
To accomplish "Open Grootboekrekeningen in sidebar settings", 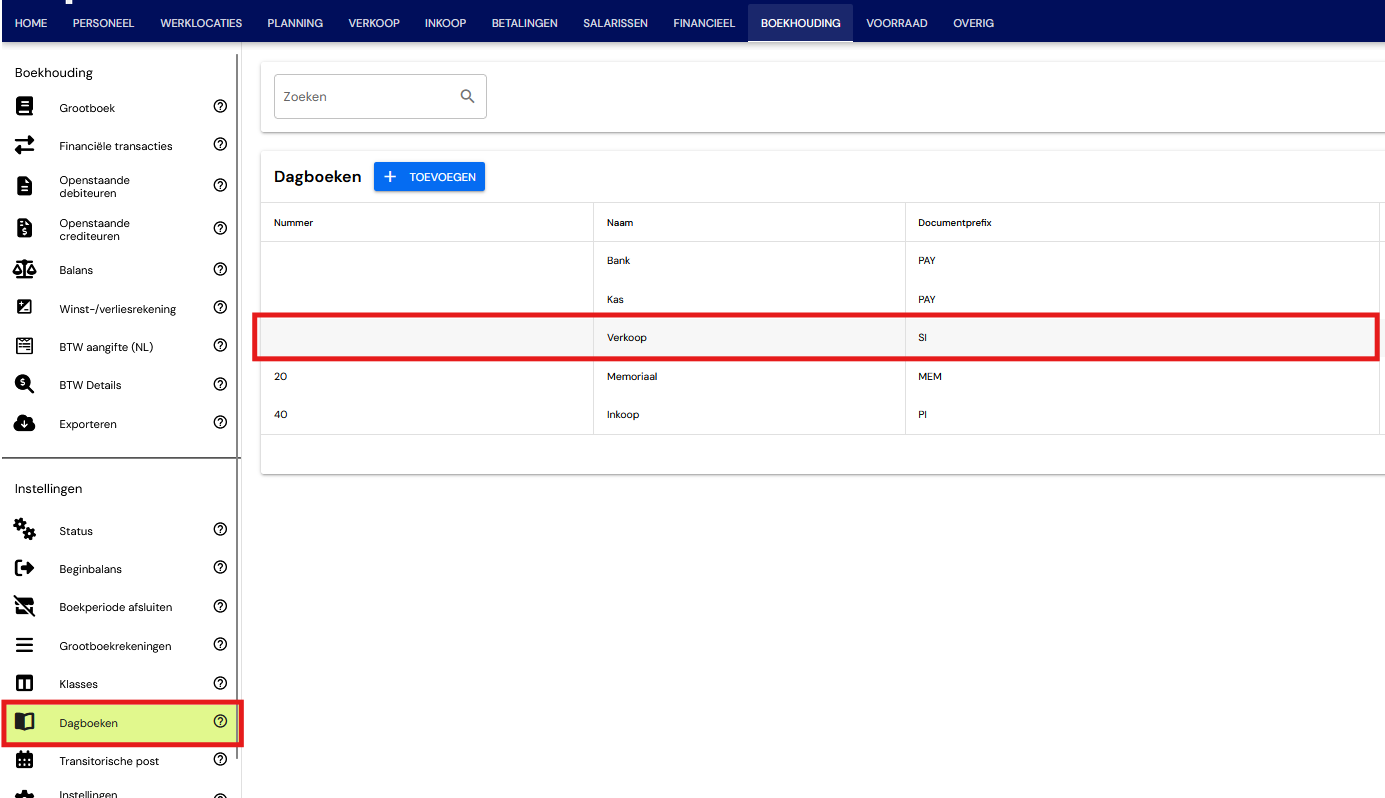I will [115, 646].
